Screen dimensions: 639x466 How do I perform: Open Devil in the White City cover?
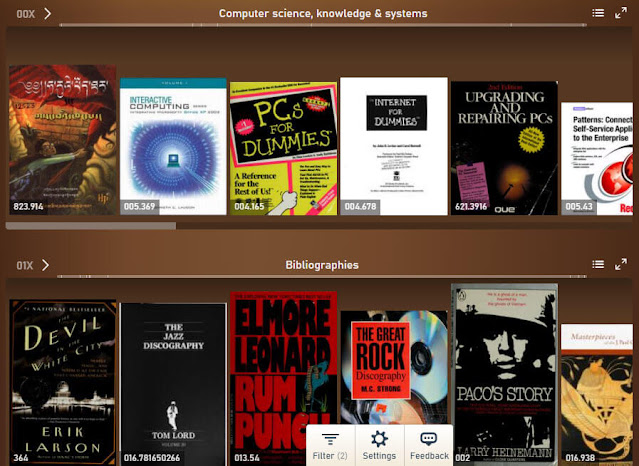point(62,382)
